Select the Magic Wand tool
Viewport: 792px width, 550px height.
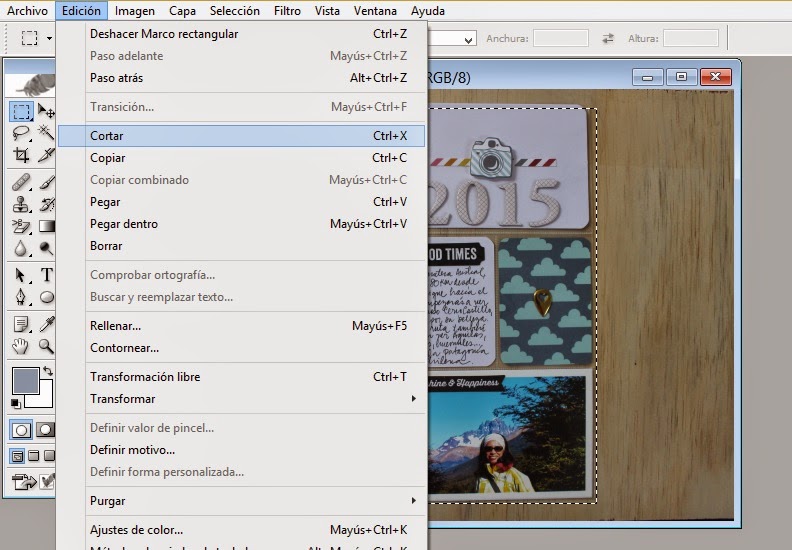click(x=46, y=133)
